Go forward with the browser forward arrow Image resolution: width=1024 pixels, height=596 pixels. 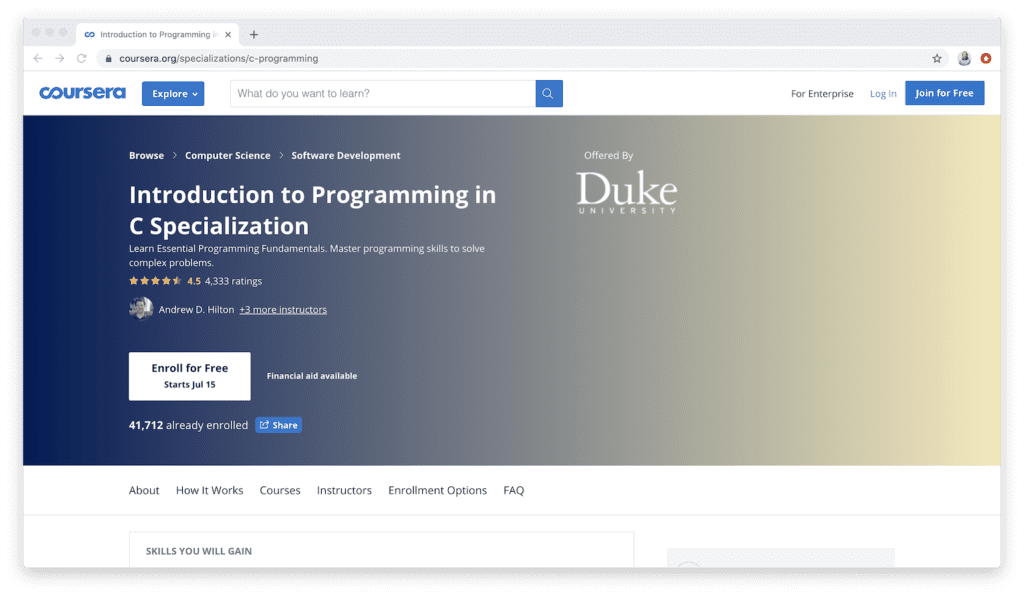59,58
